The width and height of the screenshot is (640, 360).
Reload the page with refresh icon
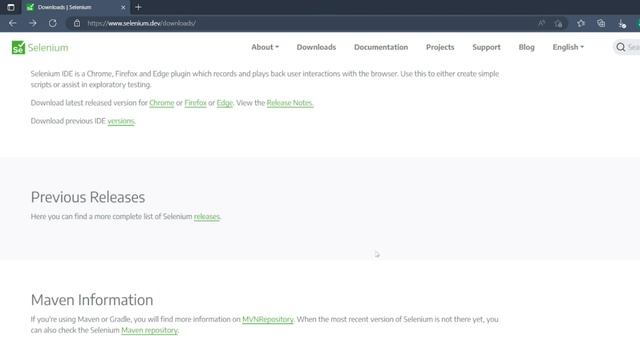[x=53, y=23]
